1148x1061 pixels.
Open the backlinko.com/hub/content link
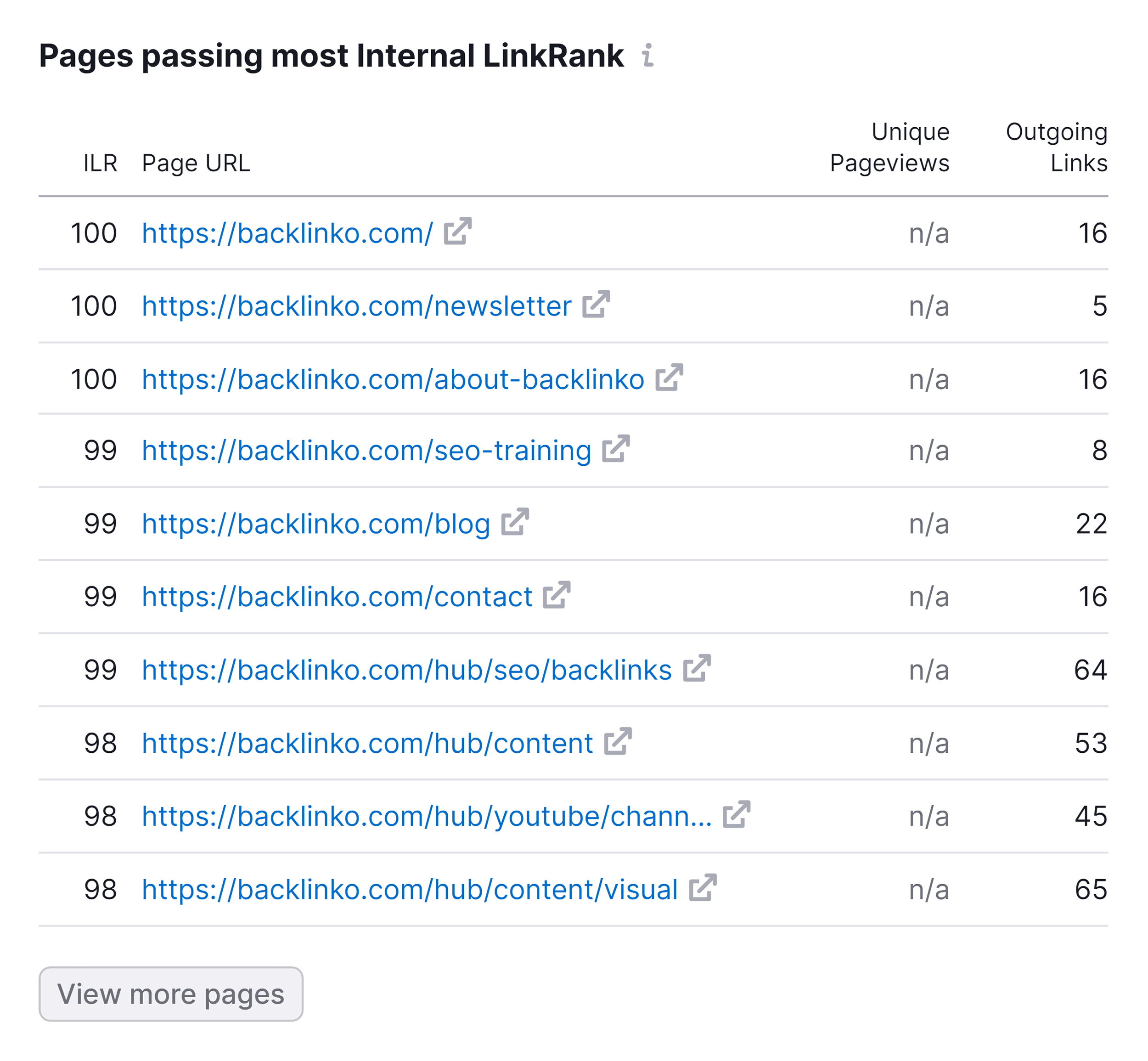(367, 744)
